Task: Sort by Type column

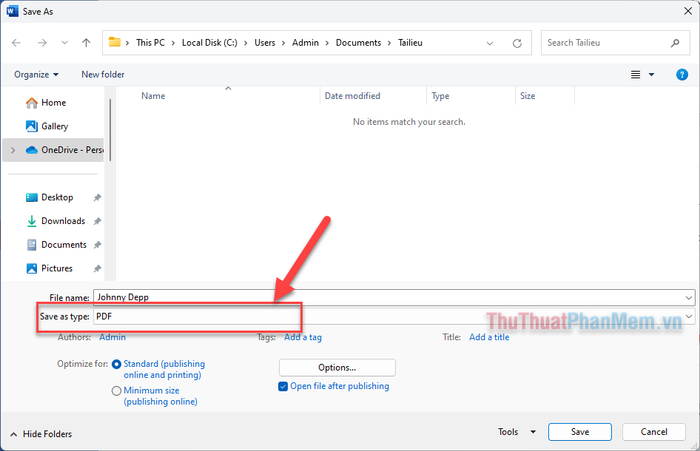Action: 440,96
